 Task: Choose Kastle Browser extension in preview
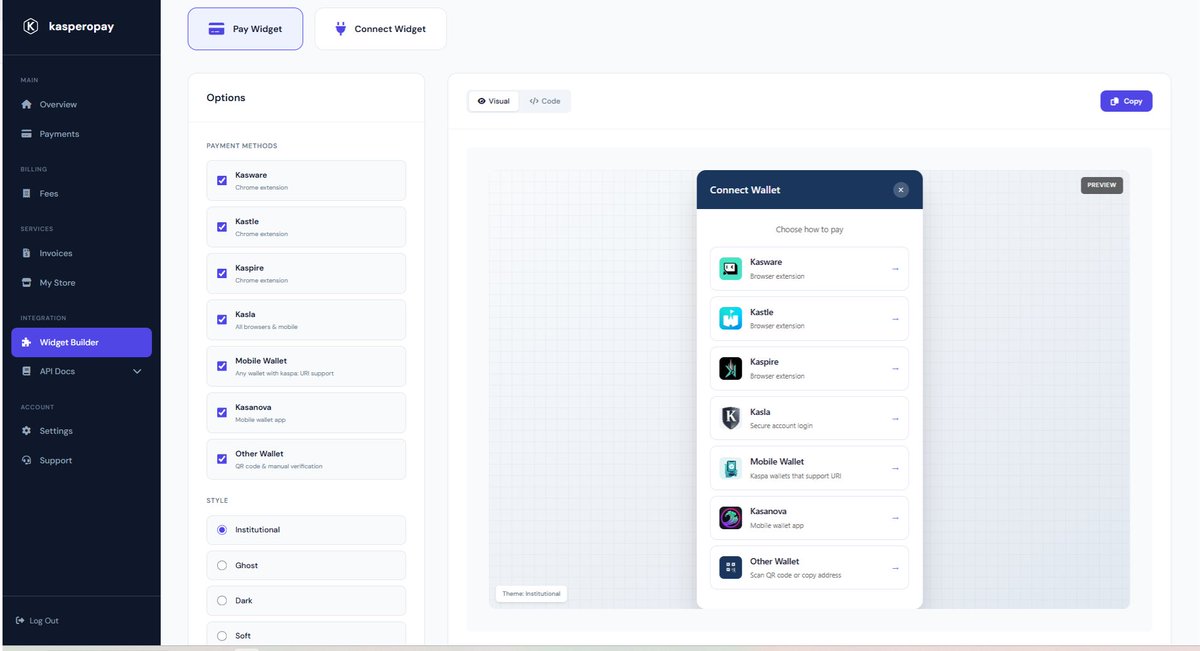click(x=809, y=319)
